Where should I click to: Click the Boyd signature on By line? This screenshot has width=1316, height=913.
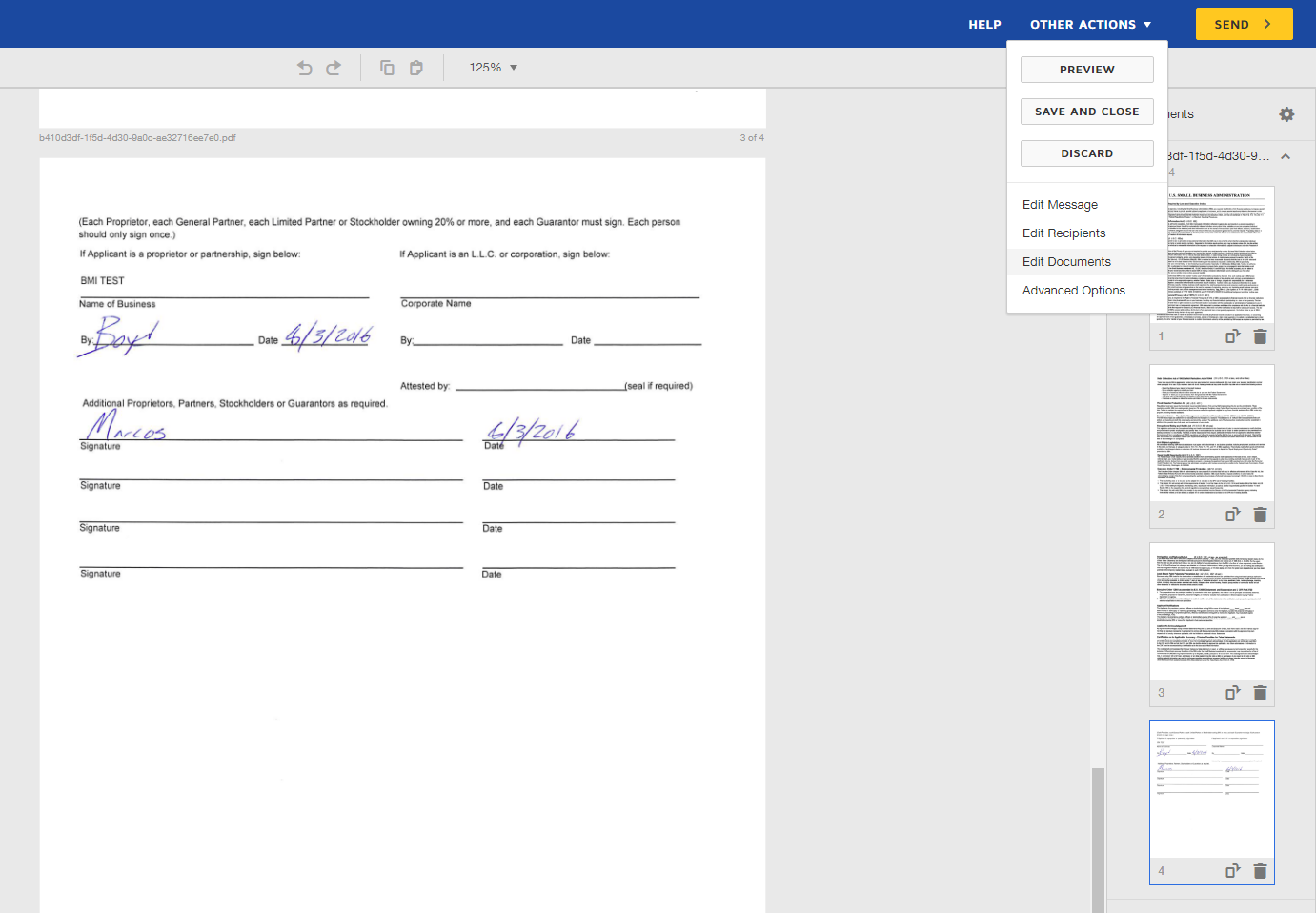coord(118,337)
